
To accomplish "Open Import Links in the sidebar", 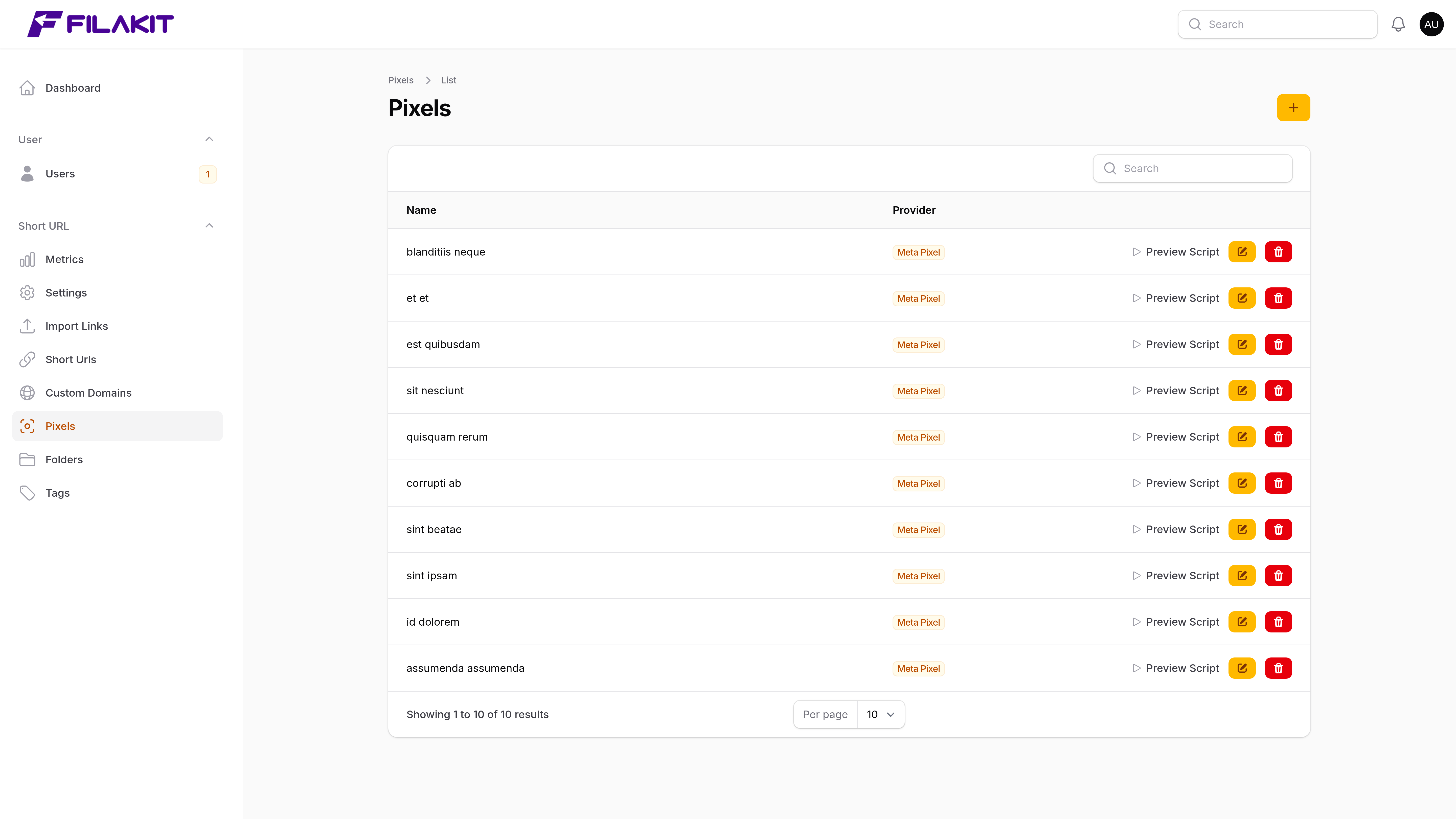I will coord(118,327).
